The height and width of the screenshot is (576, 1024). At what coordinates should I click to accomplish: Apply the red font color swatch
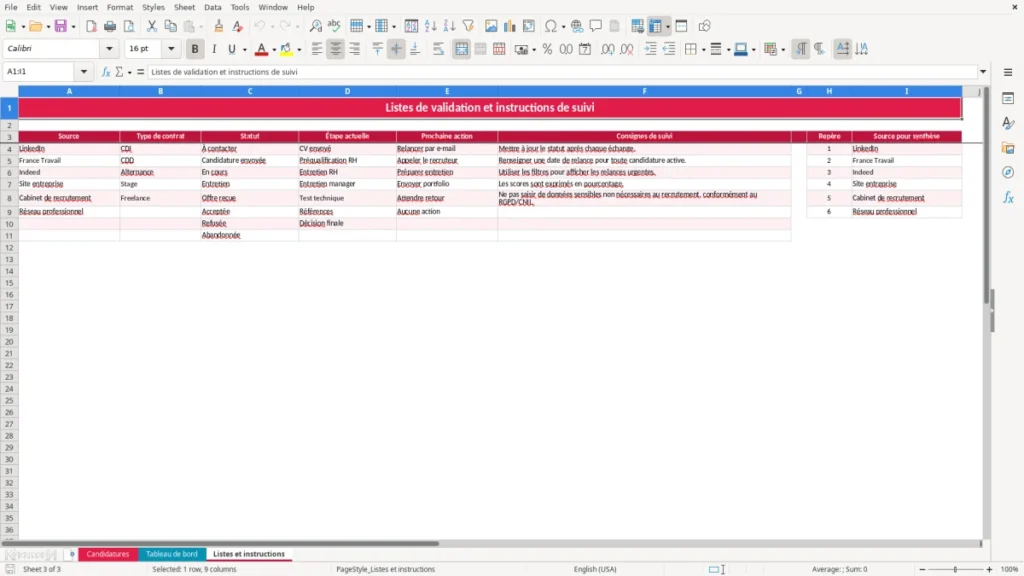coord(261,49)
